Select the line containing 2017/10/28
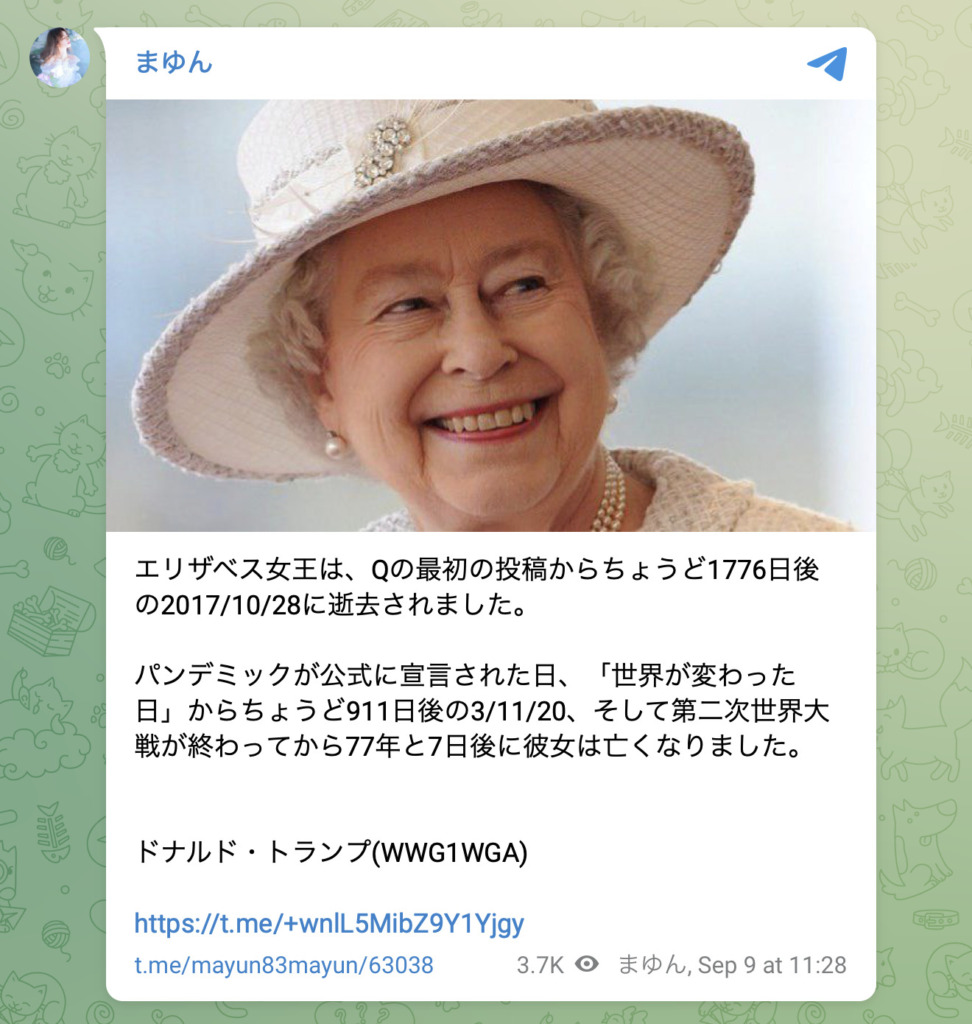This screenshot has height=1024, width=972. point(331,605)
